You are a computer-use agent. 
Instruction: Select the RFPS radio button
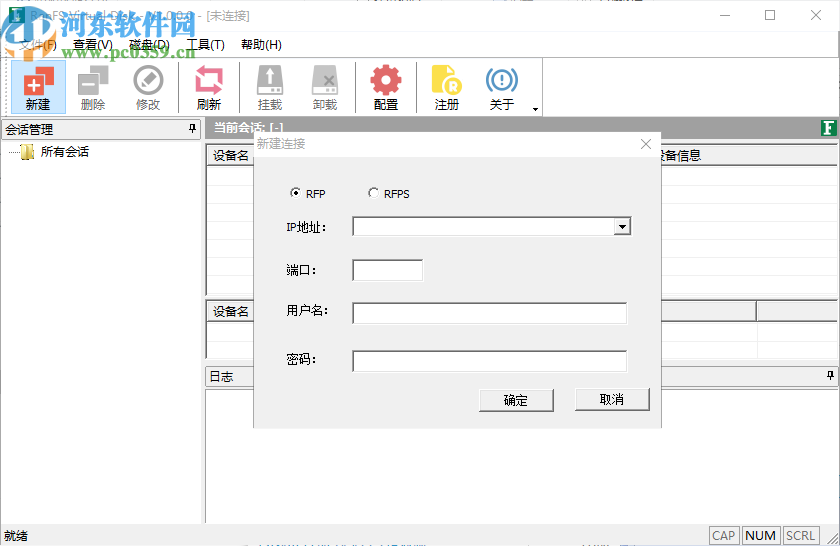coord(373,193)
